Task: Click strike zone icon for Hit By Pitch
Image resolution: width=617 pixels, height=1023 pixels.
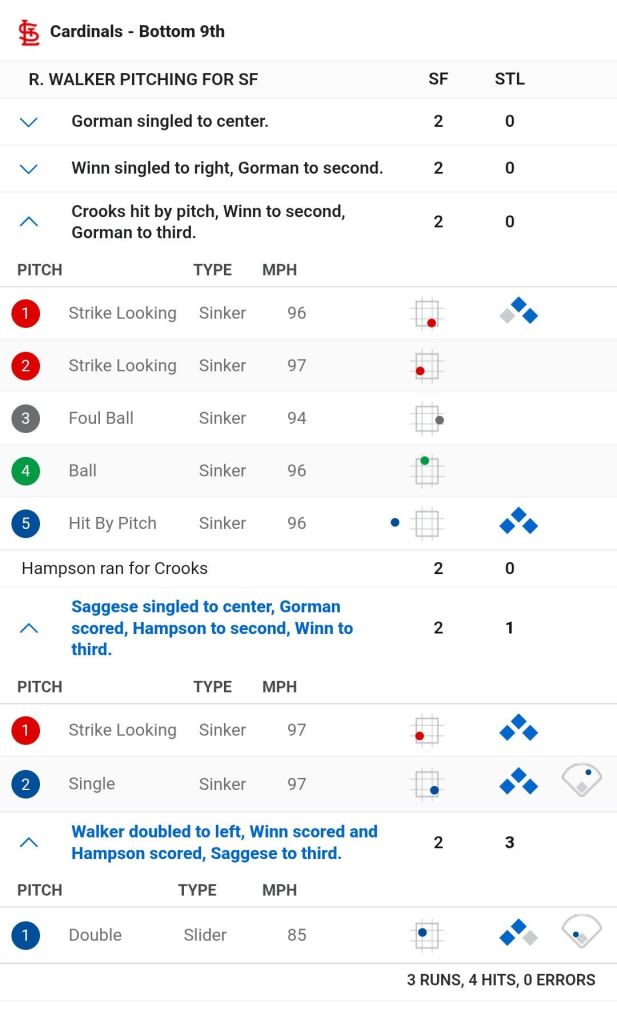Action: [x=427, y=523]
